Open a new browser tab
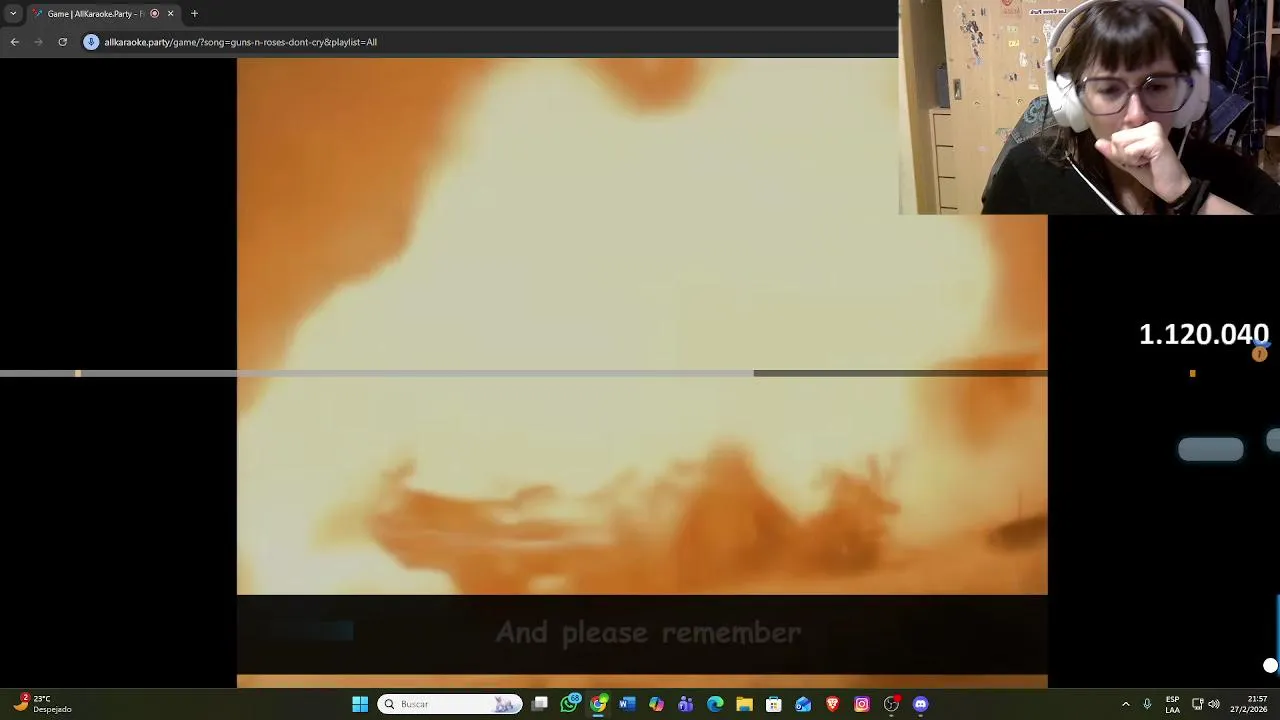The height and width of the screenshot is (720, 1280). (x=194, y=14)
